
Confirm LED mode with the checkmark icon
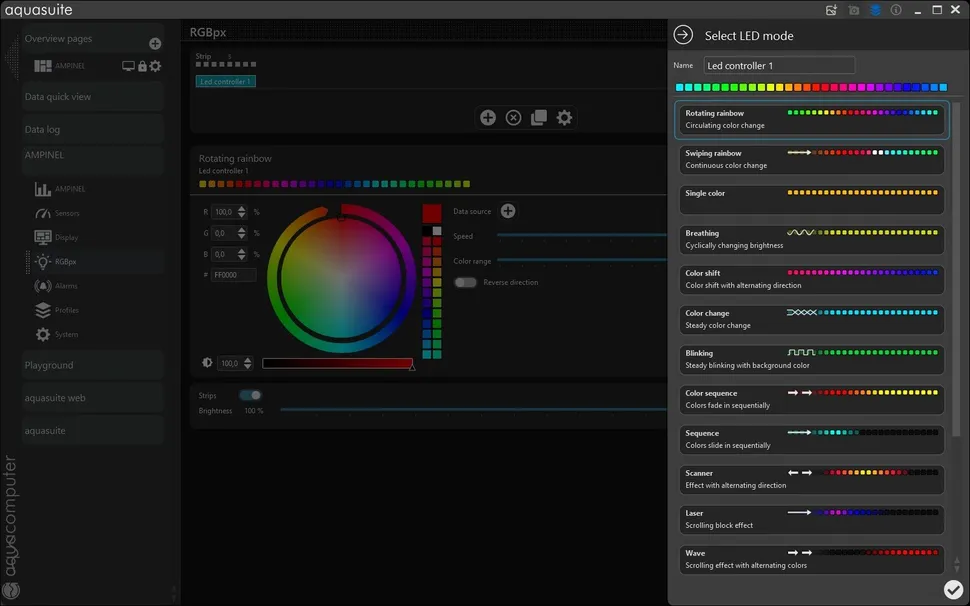[x=952, y=590]
